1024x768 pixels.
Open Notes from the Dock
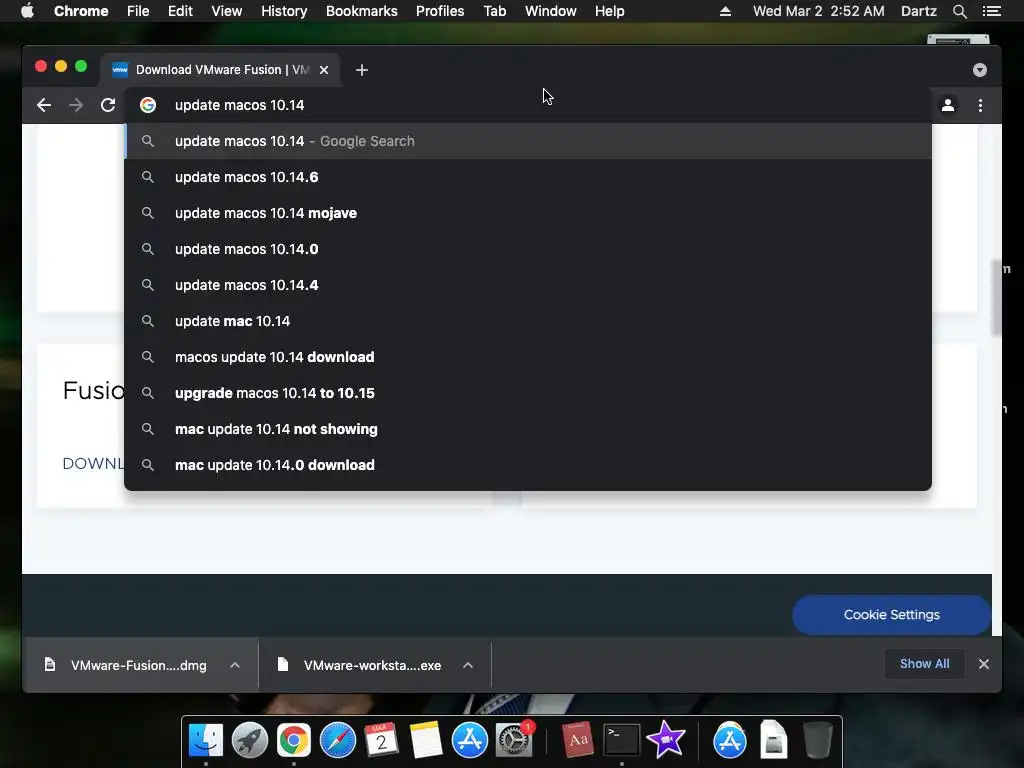426,740
